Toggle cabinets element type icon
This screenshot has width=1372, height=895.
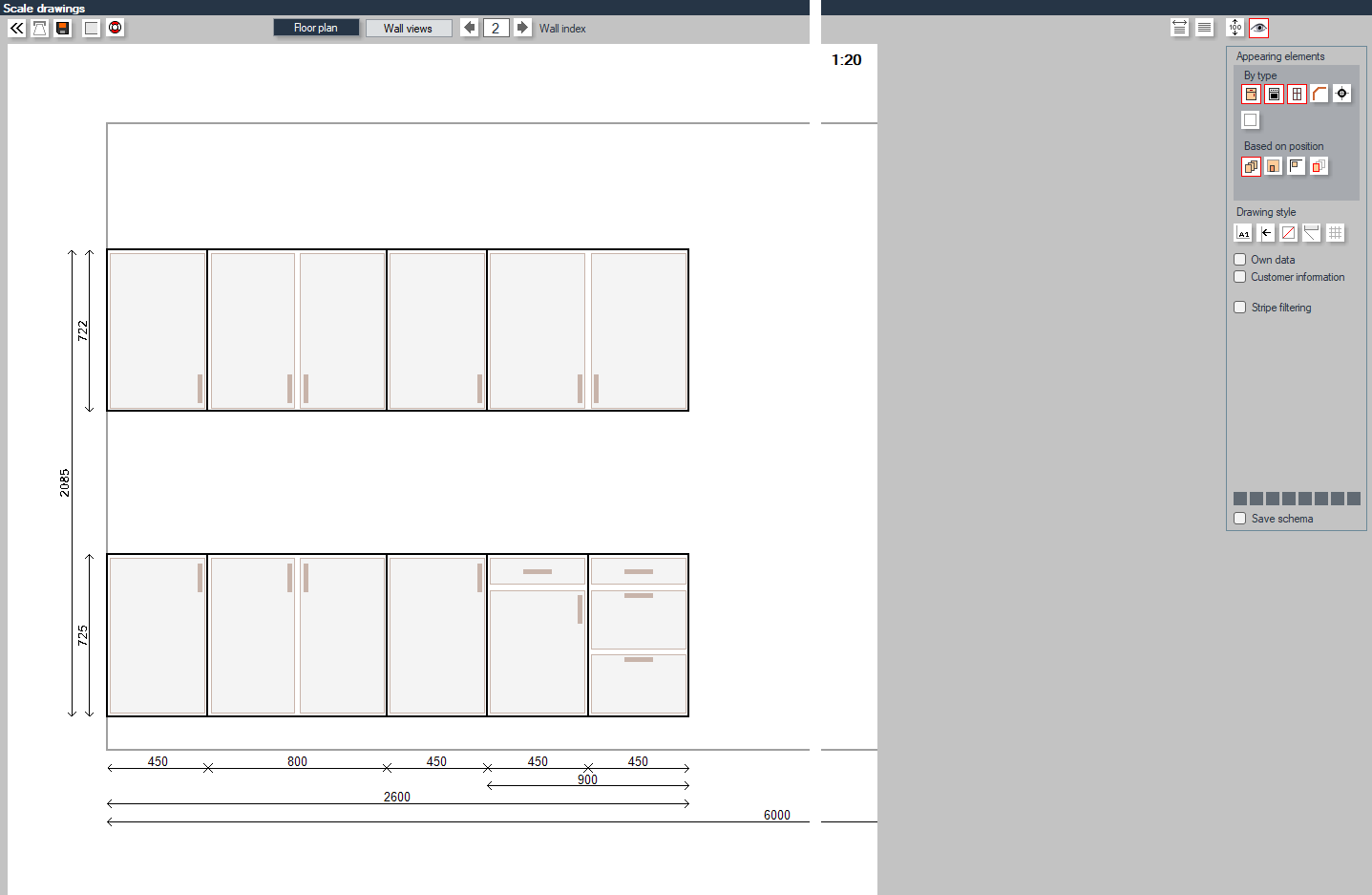pyautogui.click(x=1252, y=94)
